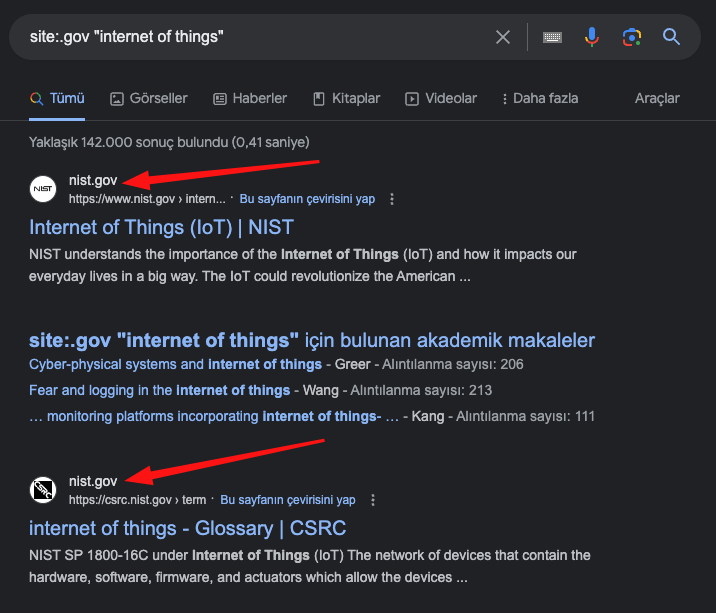Open Internet of Things (IoT) | NIST link
Screen dimensions: 716x613
[161, 227]
